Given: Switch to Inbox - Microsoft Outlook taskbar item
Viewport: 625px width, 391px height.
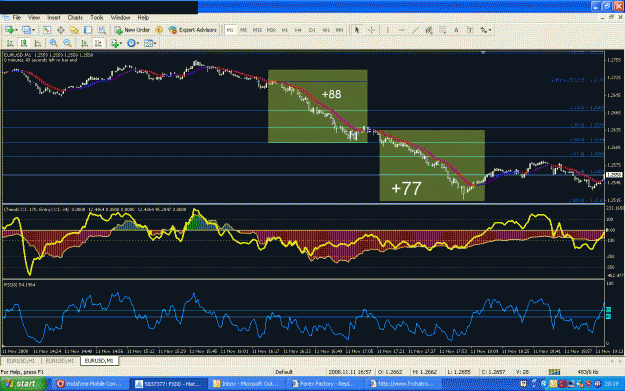Looking at the screenshot, I should (x=247, y=384).
